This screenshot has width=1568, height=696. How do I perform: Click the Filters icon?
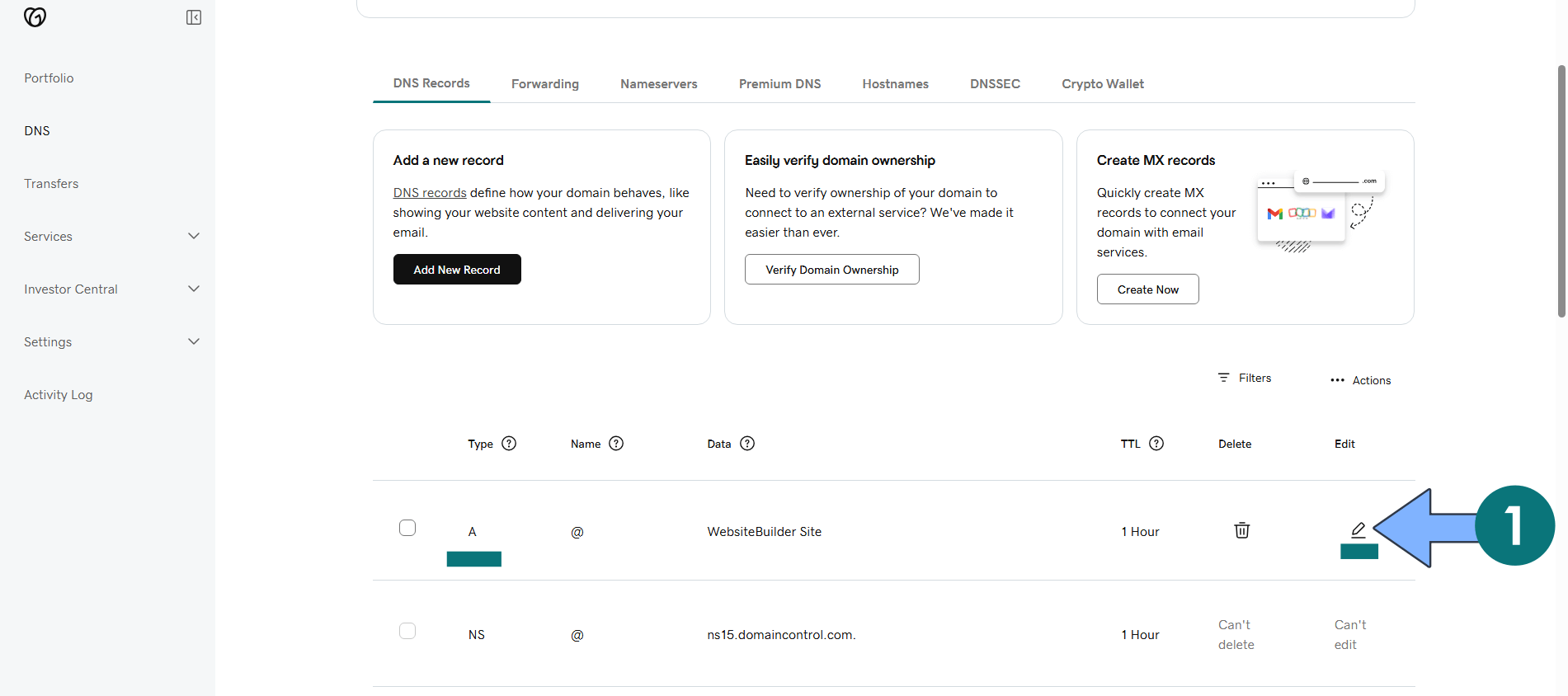[x=1223, y=378]
